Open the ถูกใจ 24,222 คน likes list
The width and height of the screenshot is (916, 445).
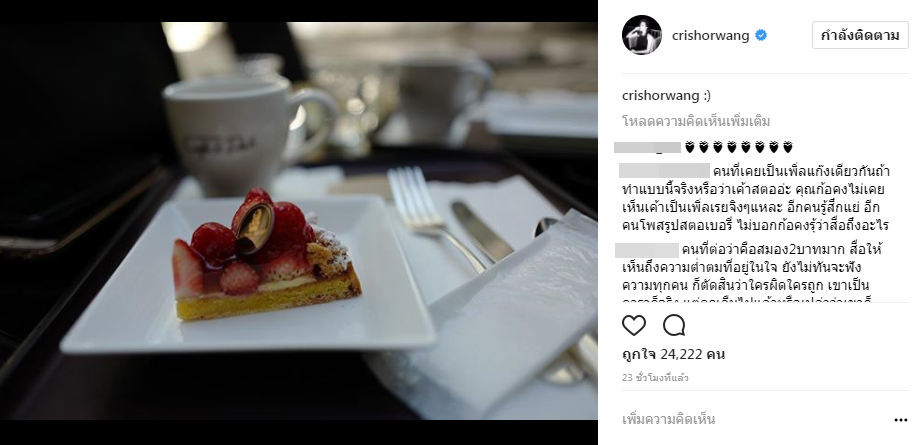(674, 354)
